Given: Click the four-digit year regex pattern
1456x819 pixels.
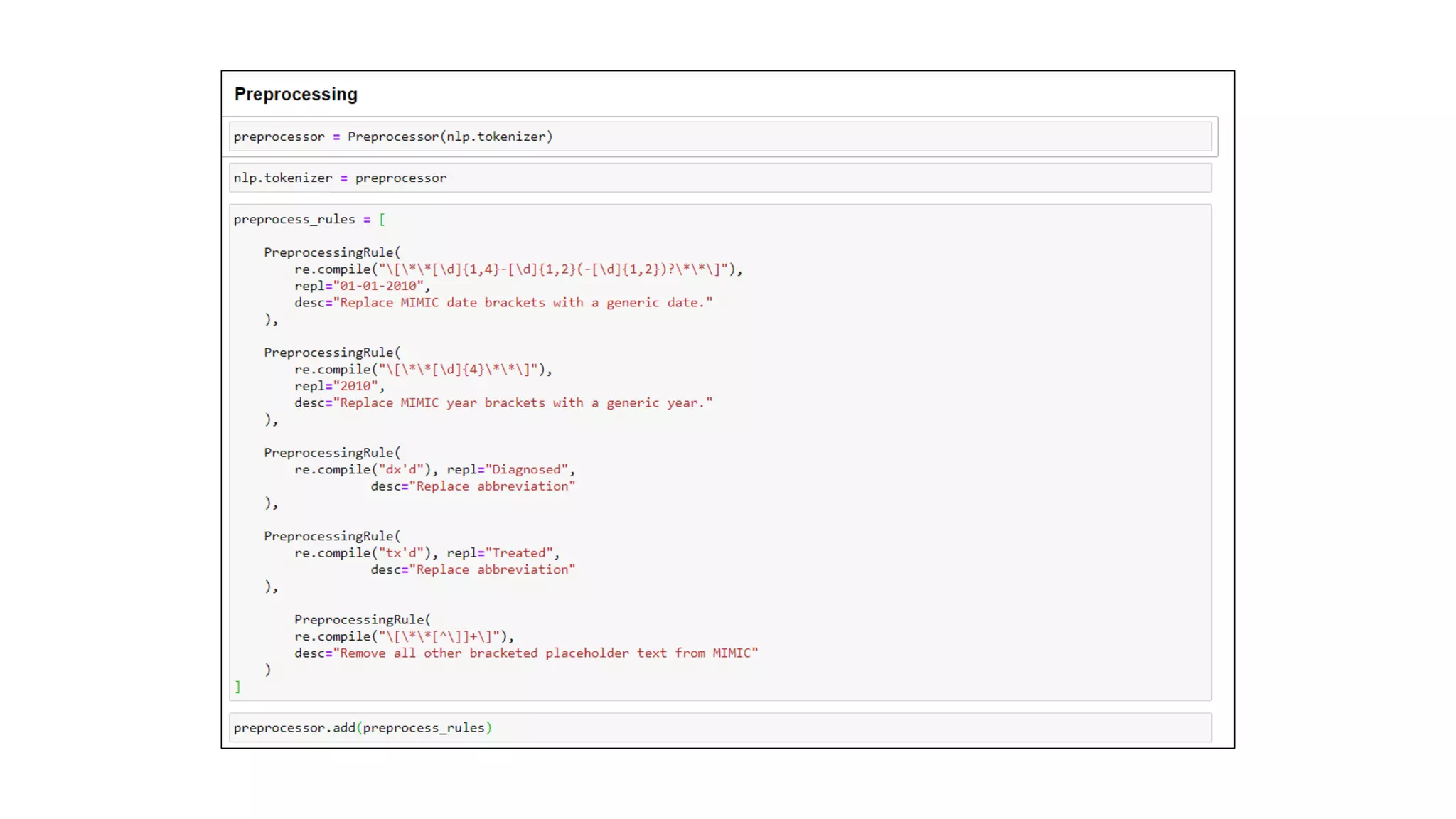Looking at the screenshot, I should pos(459,370).
